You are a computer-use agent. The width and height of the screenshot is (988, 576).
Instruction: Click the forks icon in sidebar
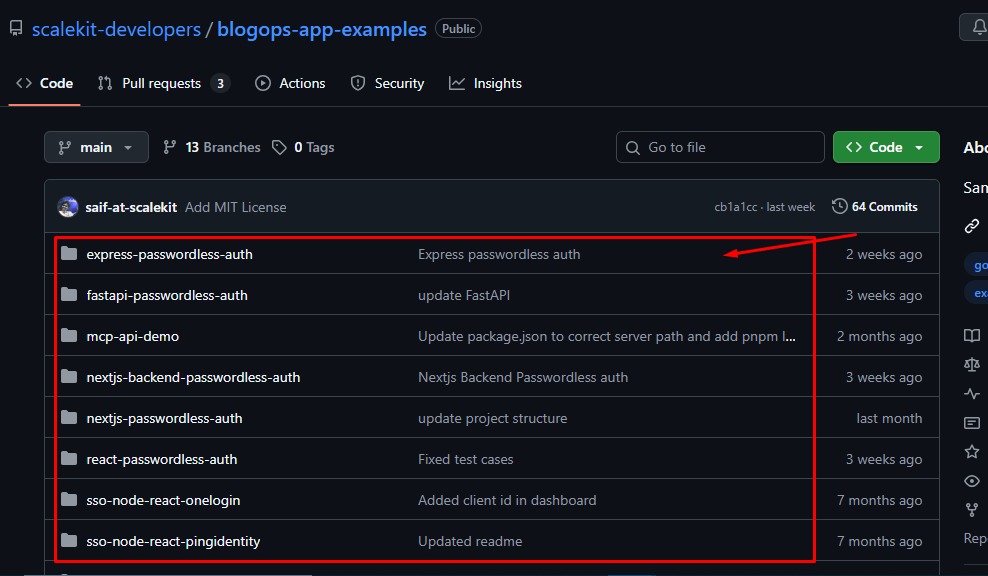[972, 509]
